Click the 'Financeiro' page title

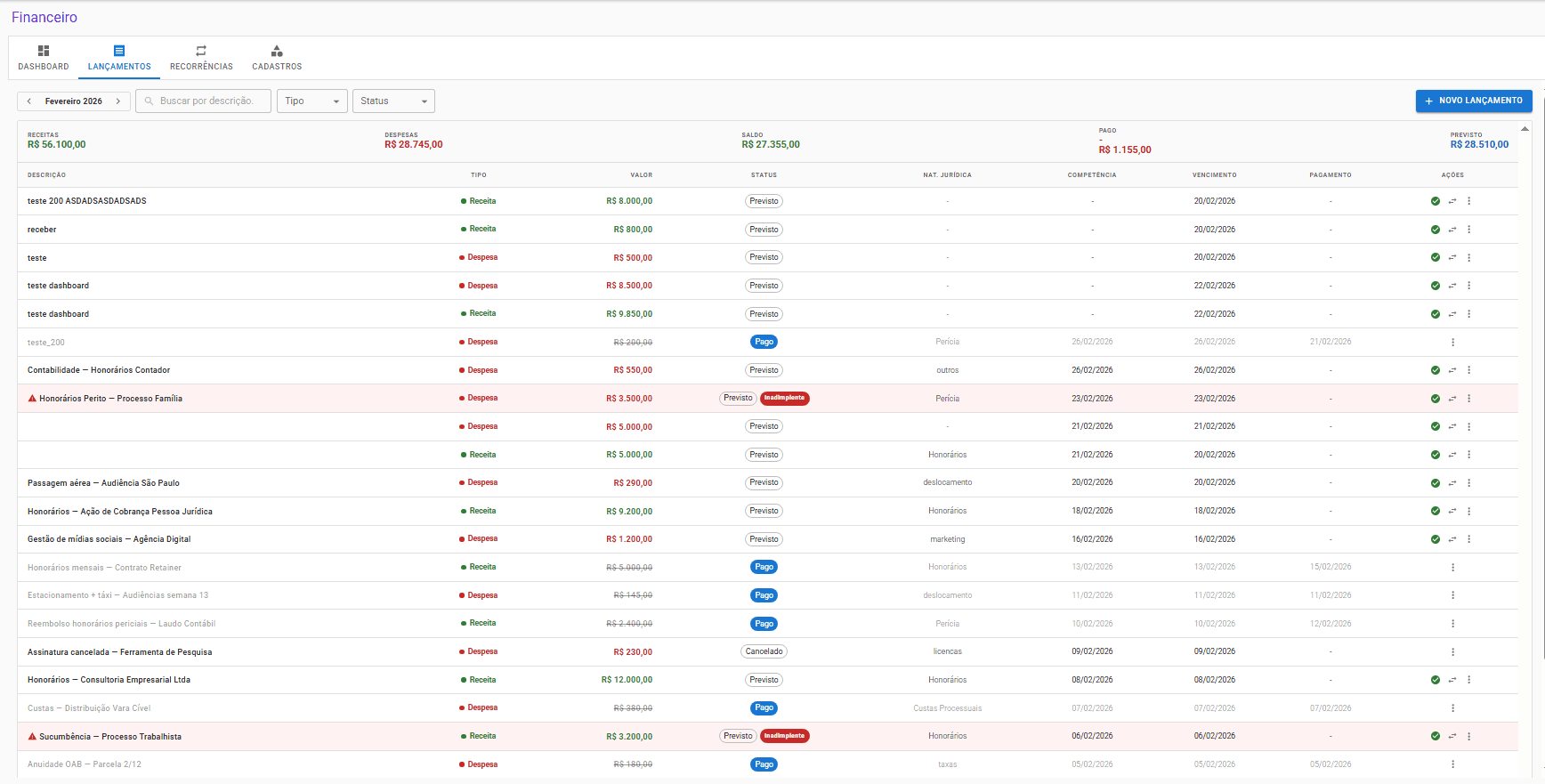click(44, 18)
